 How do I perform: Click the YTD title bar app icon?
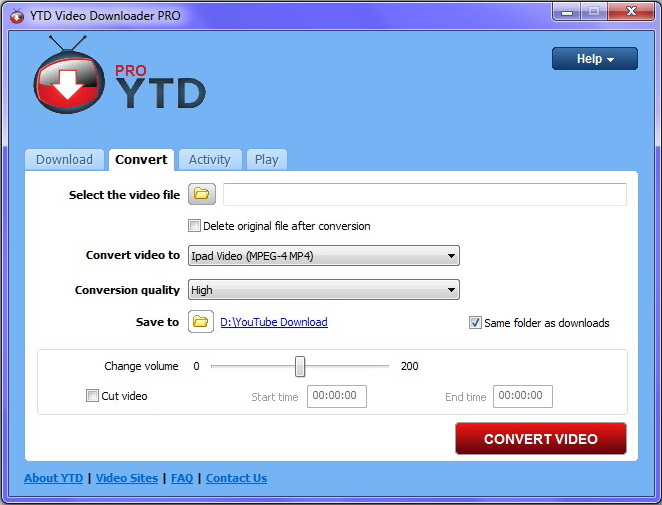(x=17, y=16)
